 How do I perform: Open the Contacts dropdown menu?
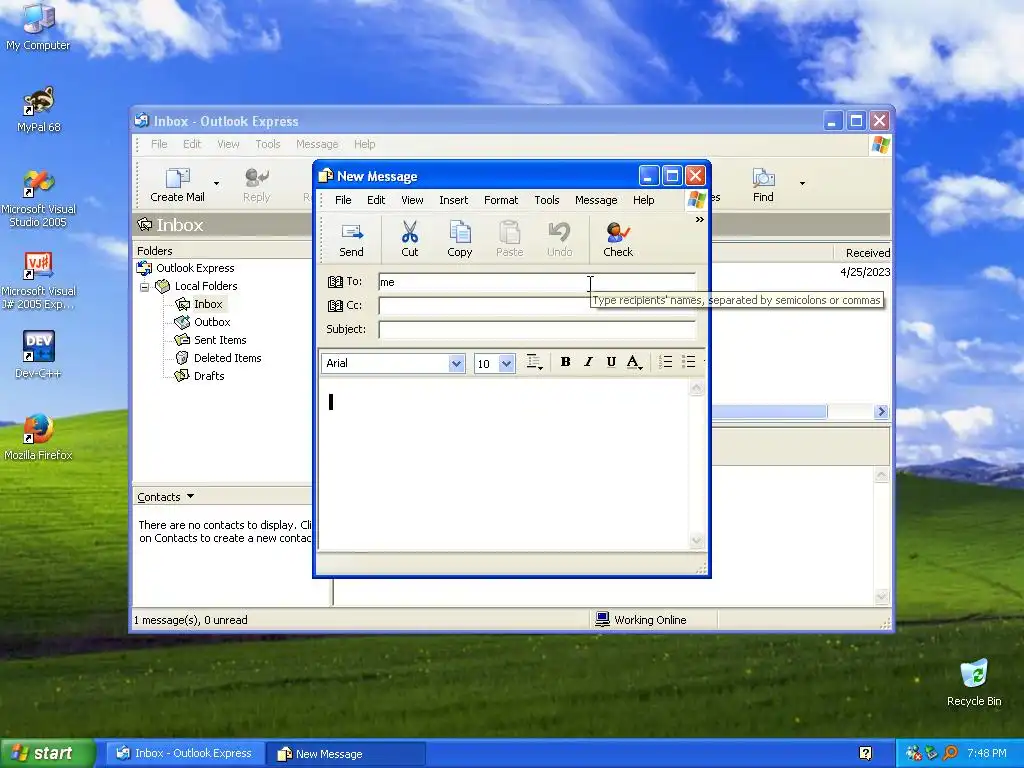tap(166, 497)
